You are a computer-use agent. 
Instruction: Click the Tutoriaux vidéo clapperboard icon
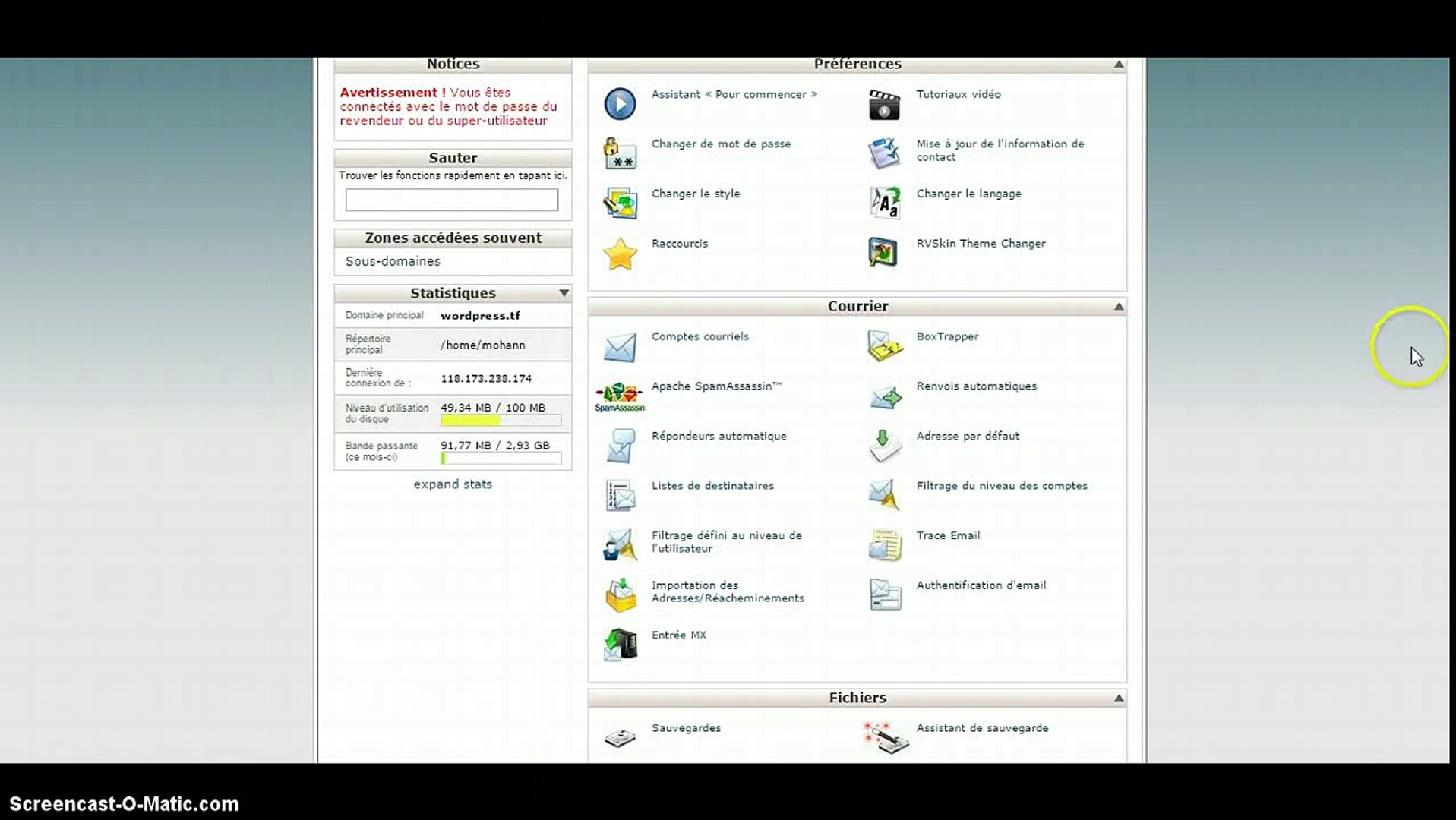884,104
